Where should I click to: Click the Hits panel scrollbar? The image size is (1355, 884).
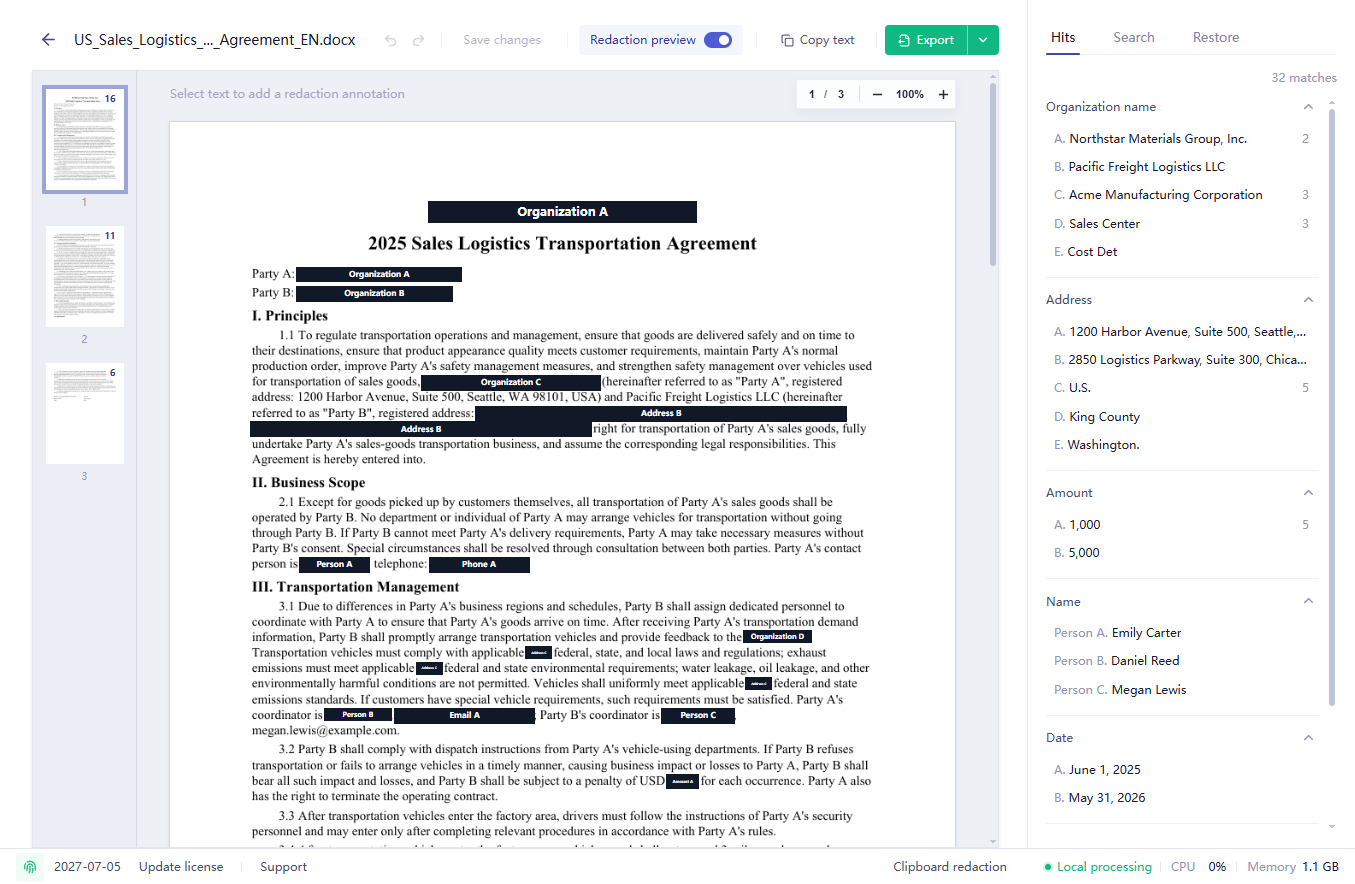click(x=1332, y=405)
